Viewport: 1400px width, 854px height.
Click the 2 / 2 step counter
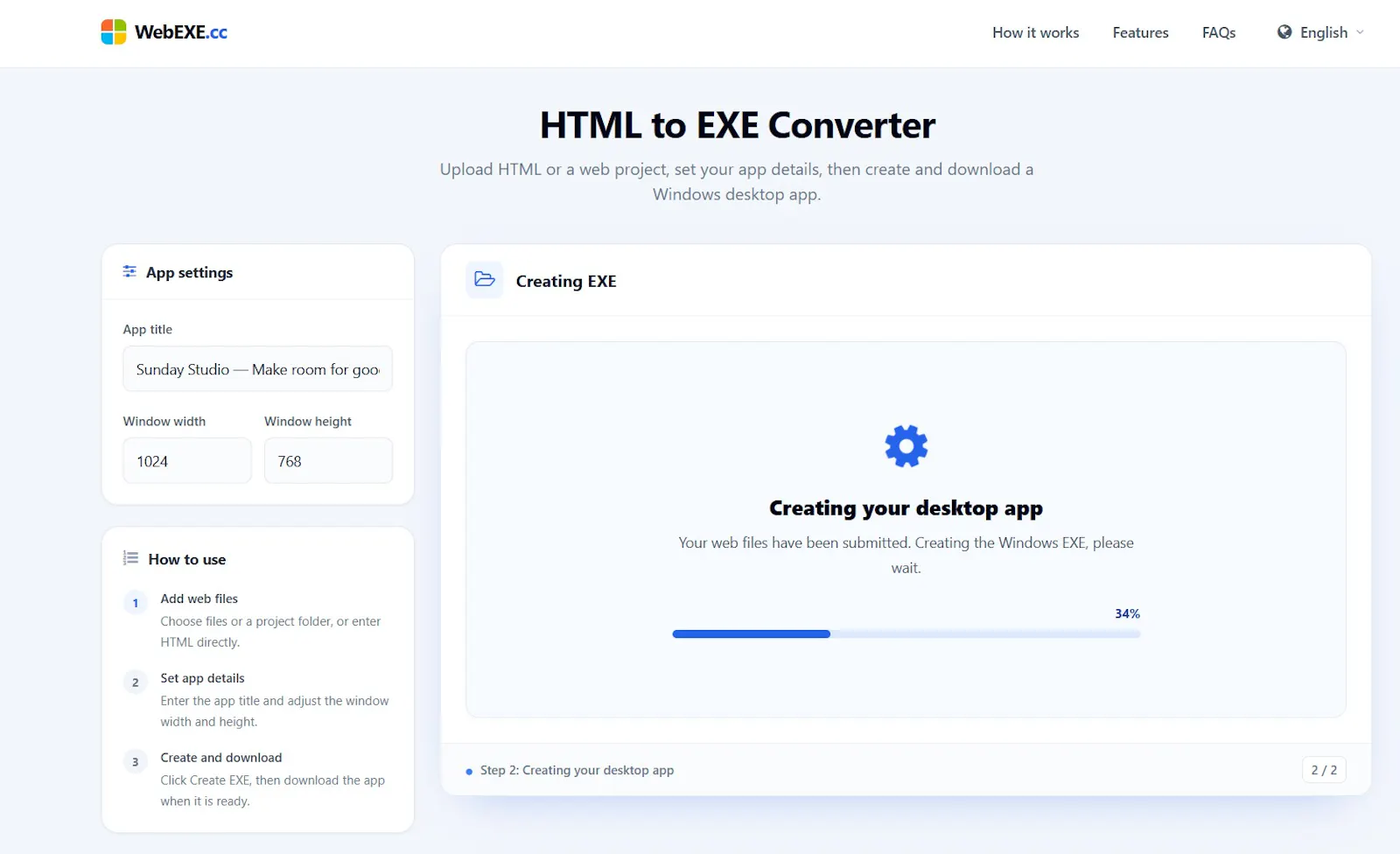point(1324,770)
